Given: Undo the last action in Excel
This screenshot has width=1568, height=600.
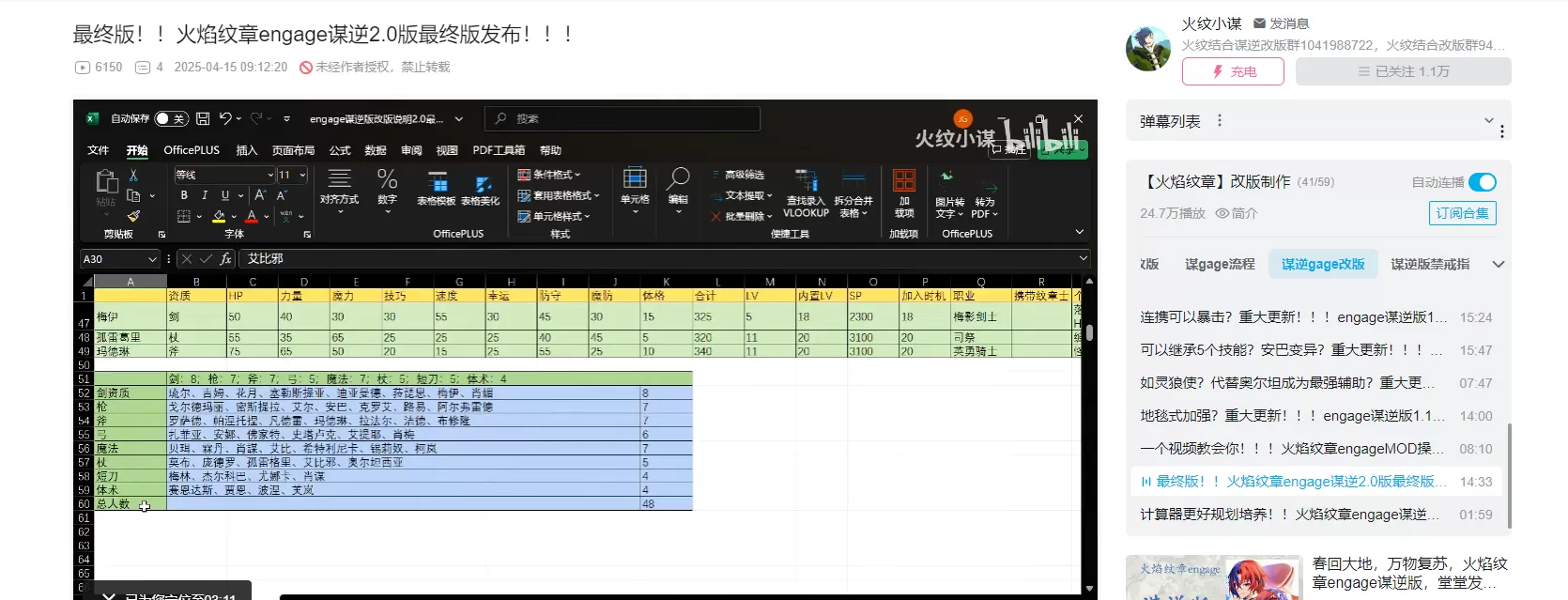Looking at the screenshot, I should click(225, 118).
